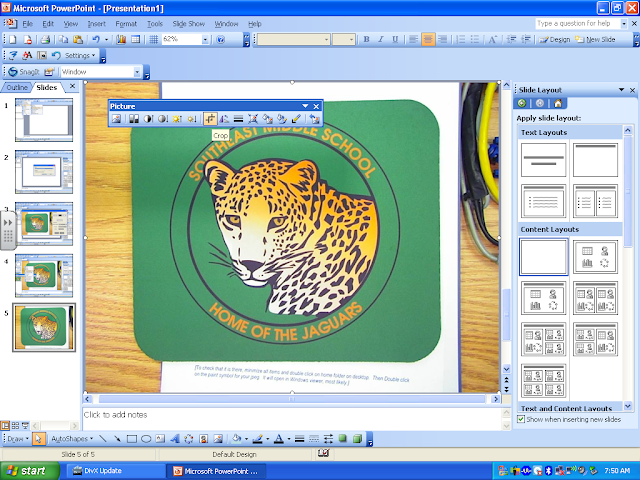Click the New Slide button
The image size is (640, 480).
[595, 40]
